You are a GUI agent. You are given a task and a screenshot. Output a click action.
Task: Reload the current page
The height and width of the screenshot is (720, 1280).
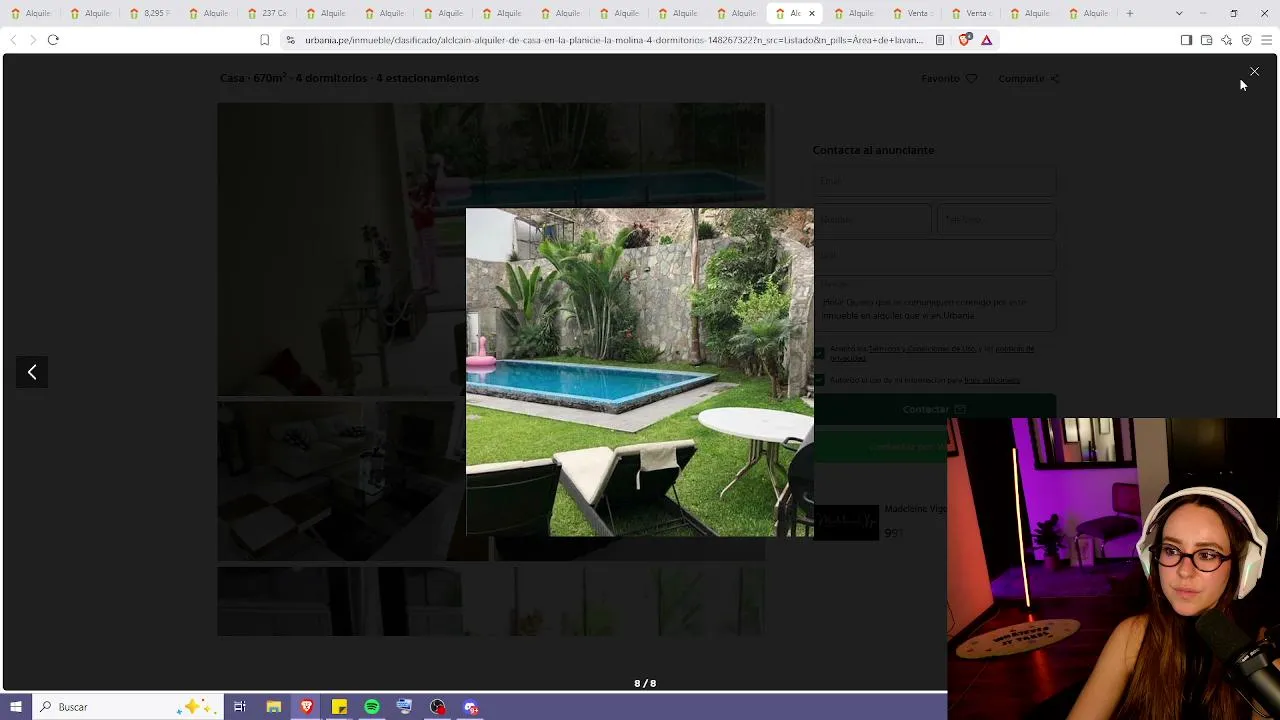coord(53,40)
